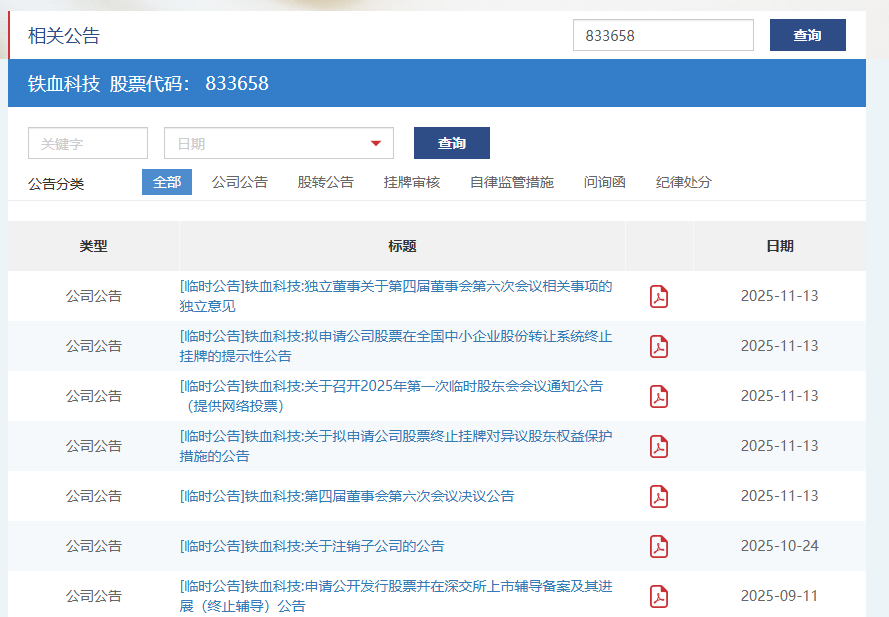Filter by 问询函 category
The height and width of the screenshot is (617, 889).
click(x=604, y=182)
